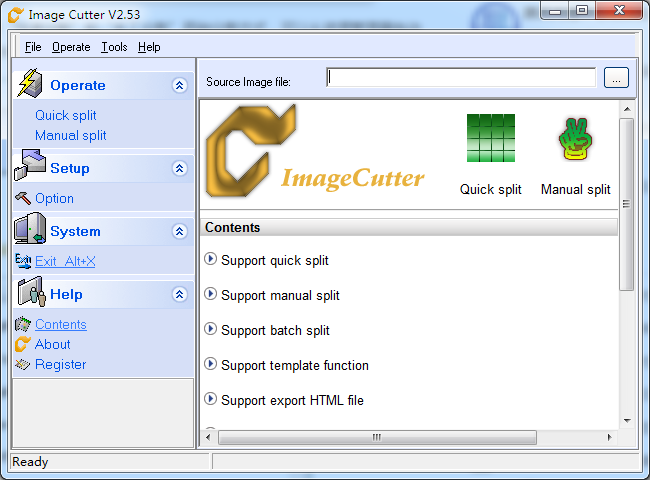Click the horizontal scrollbar thumb
650x480 pixels.
377,437
